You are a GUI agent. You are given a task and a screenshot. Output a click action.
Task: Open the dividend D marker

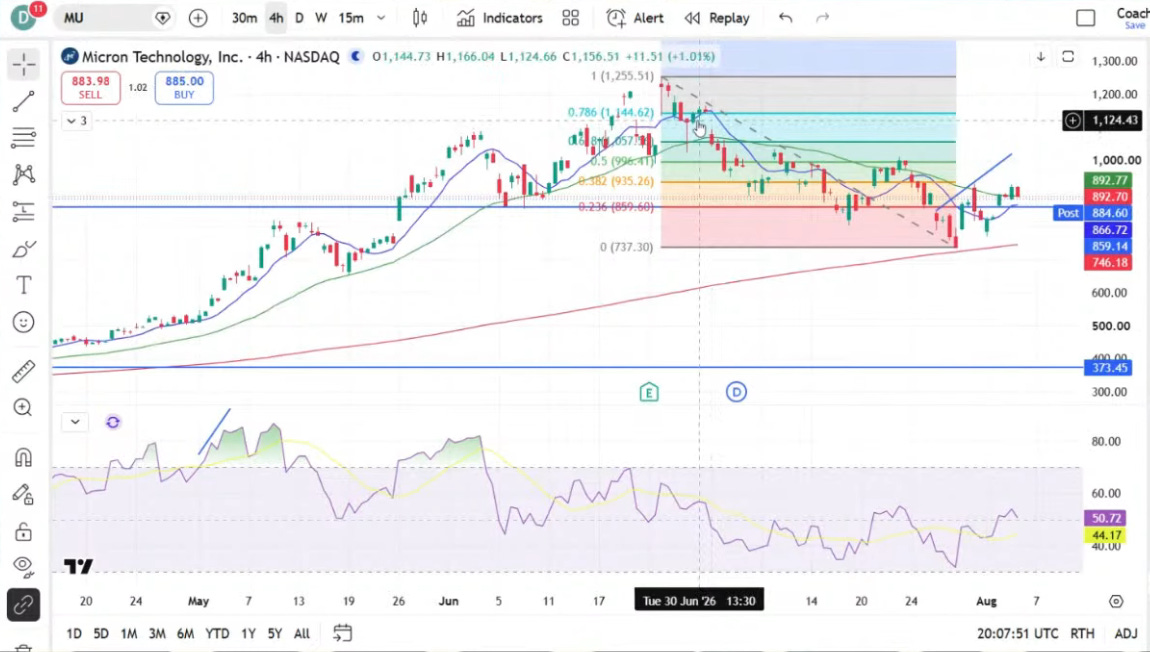736,392
